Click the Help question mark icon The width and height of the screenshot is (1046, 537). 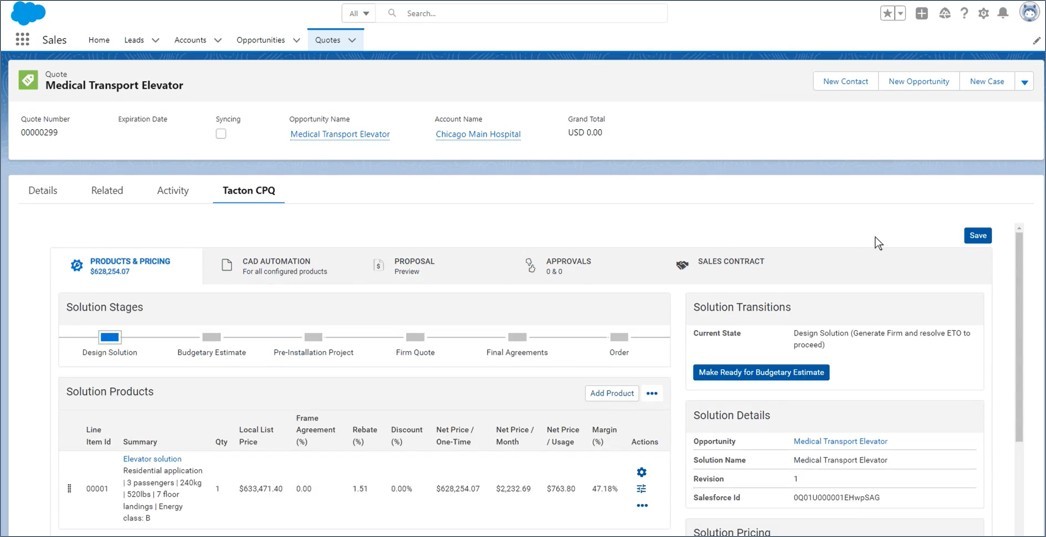pos(964,13)
